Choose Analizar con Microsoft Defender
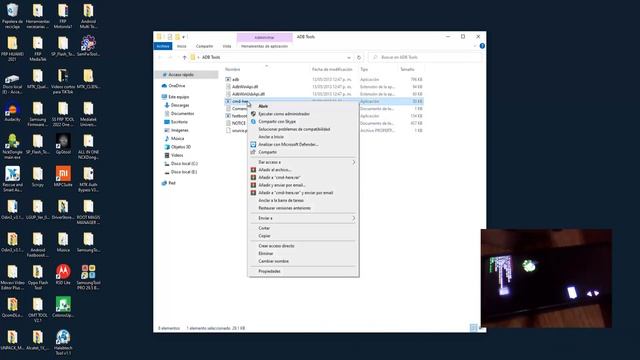 coord(303,144)
